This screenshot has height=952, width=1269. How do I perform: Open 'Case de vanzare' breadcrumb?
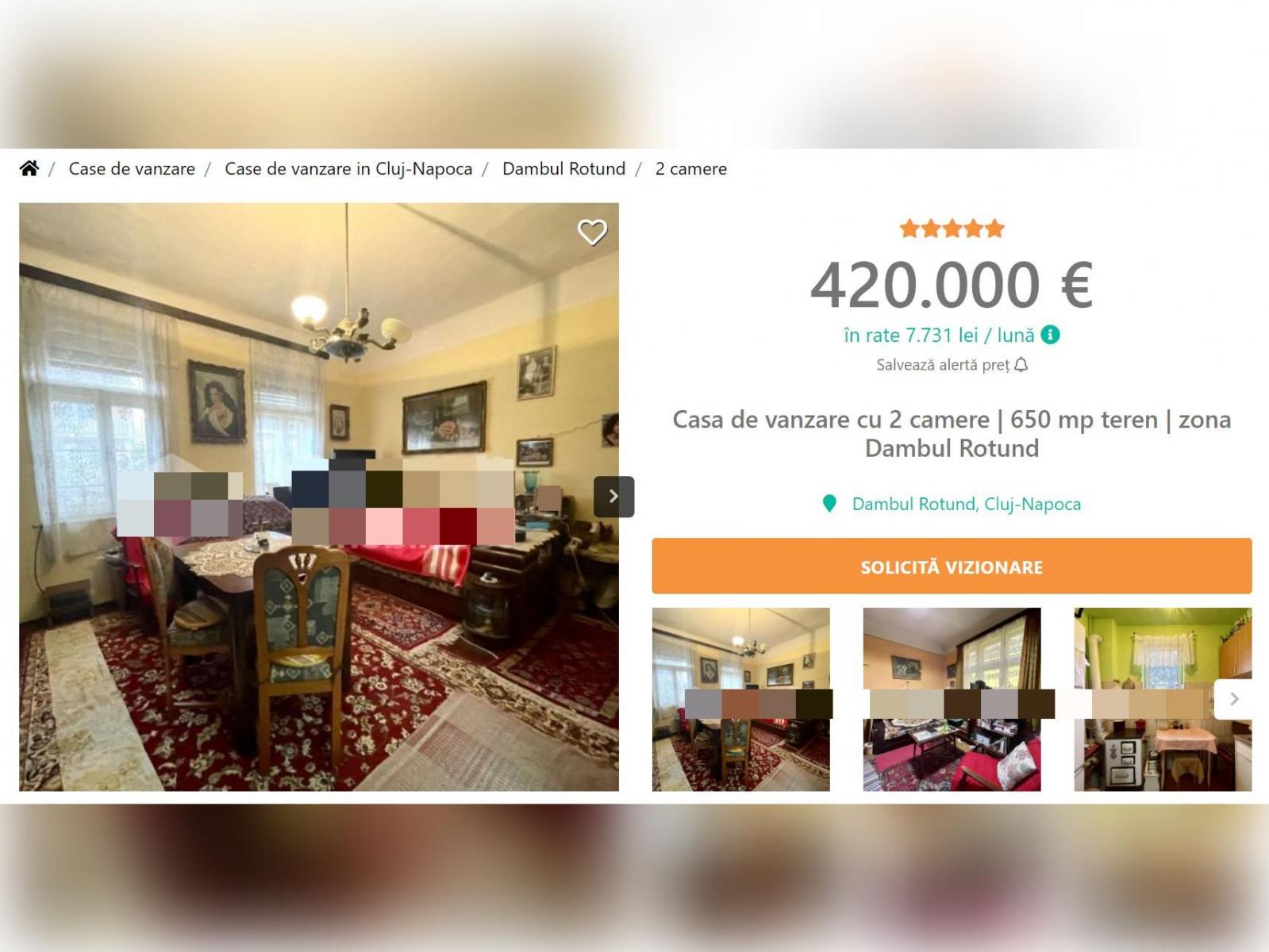132,169
